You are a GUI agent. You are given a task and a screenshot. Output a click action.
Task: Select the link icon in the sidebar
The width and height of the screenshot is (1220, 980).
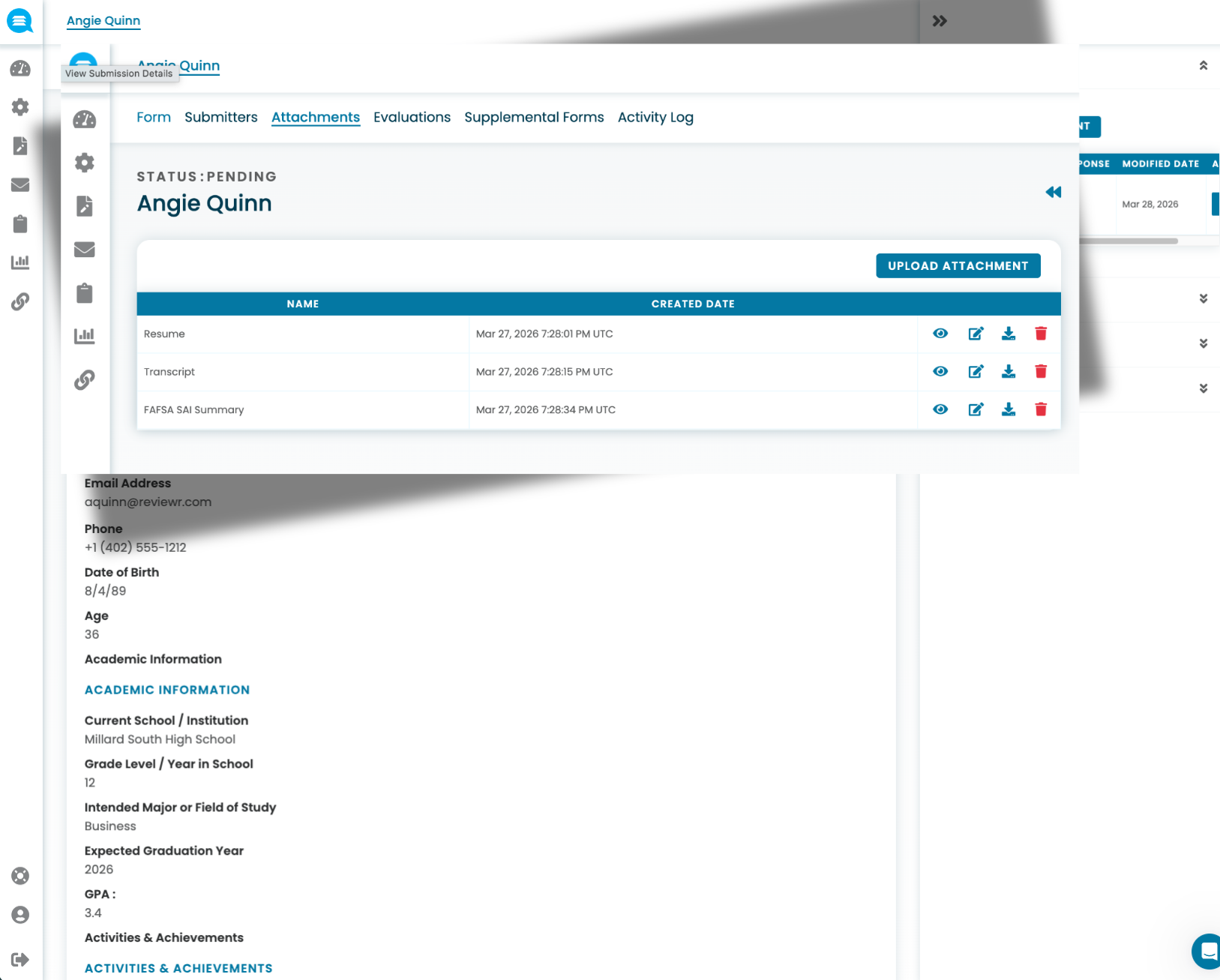pos(20,301)
